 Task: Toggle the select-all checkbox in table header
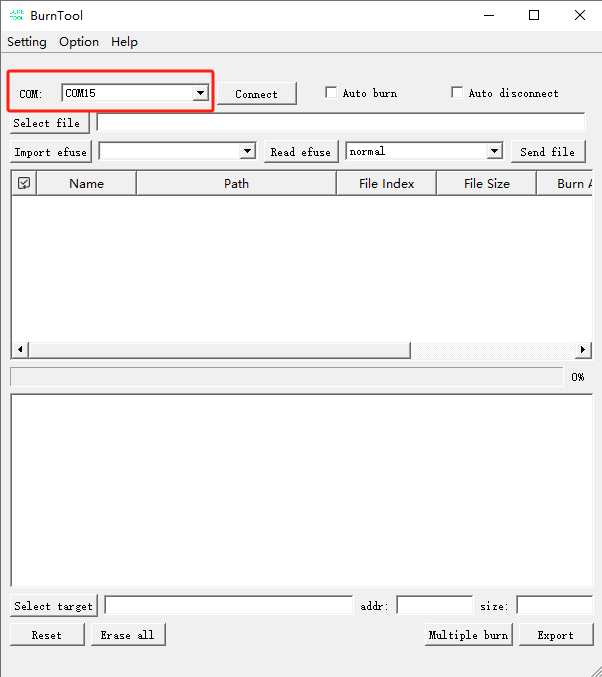click(x=24, y=183)
